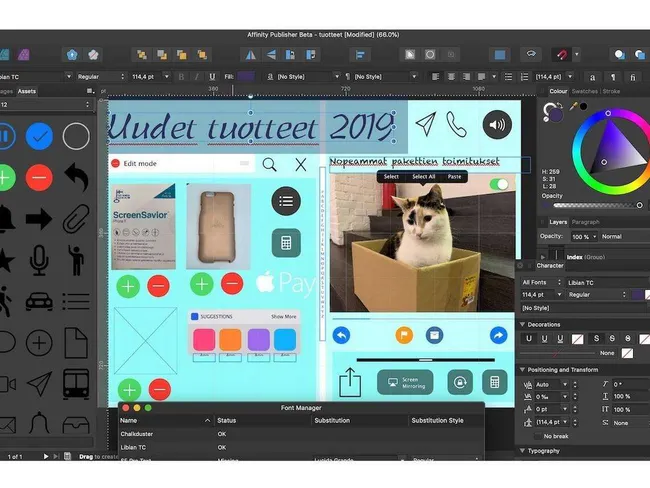Click Paste in the popup menu

[x=454, y=176]
